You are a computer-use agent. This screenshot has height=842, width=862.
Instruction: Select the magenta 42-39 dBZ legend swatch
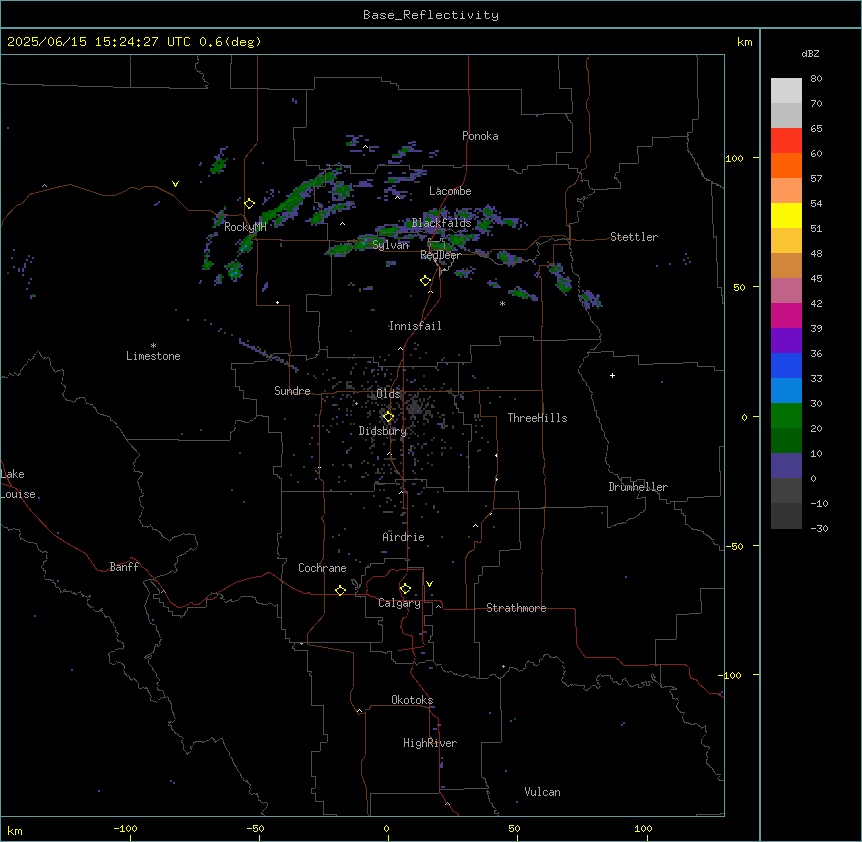coord(786,315)
